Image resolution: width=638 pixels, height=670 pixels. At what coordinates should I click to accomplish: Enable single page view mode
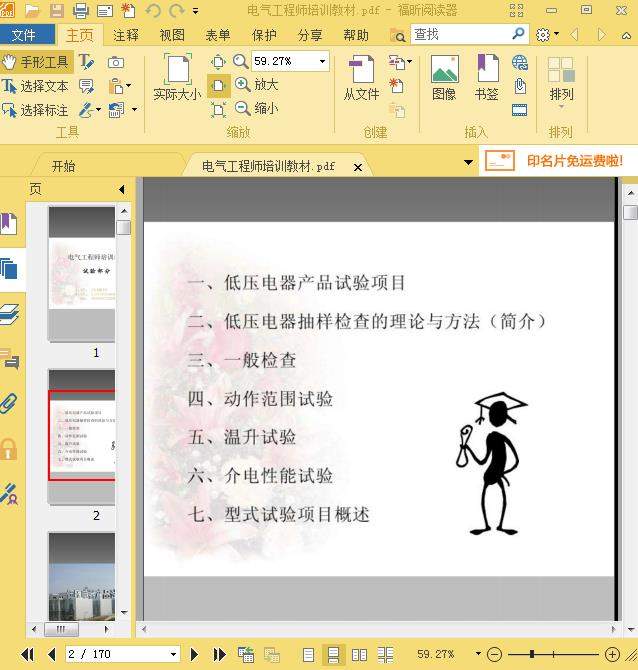click(308, 655)
